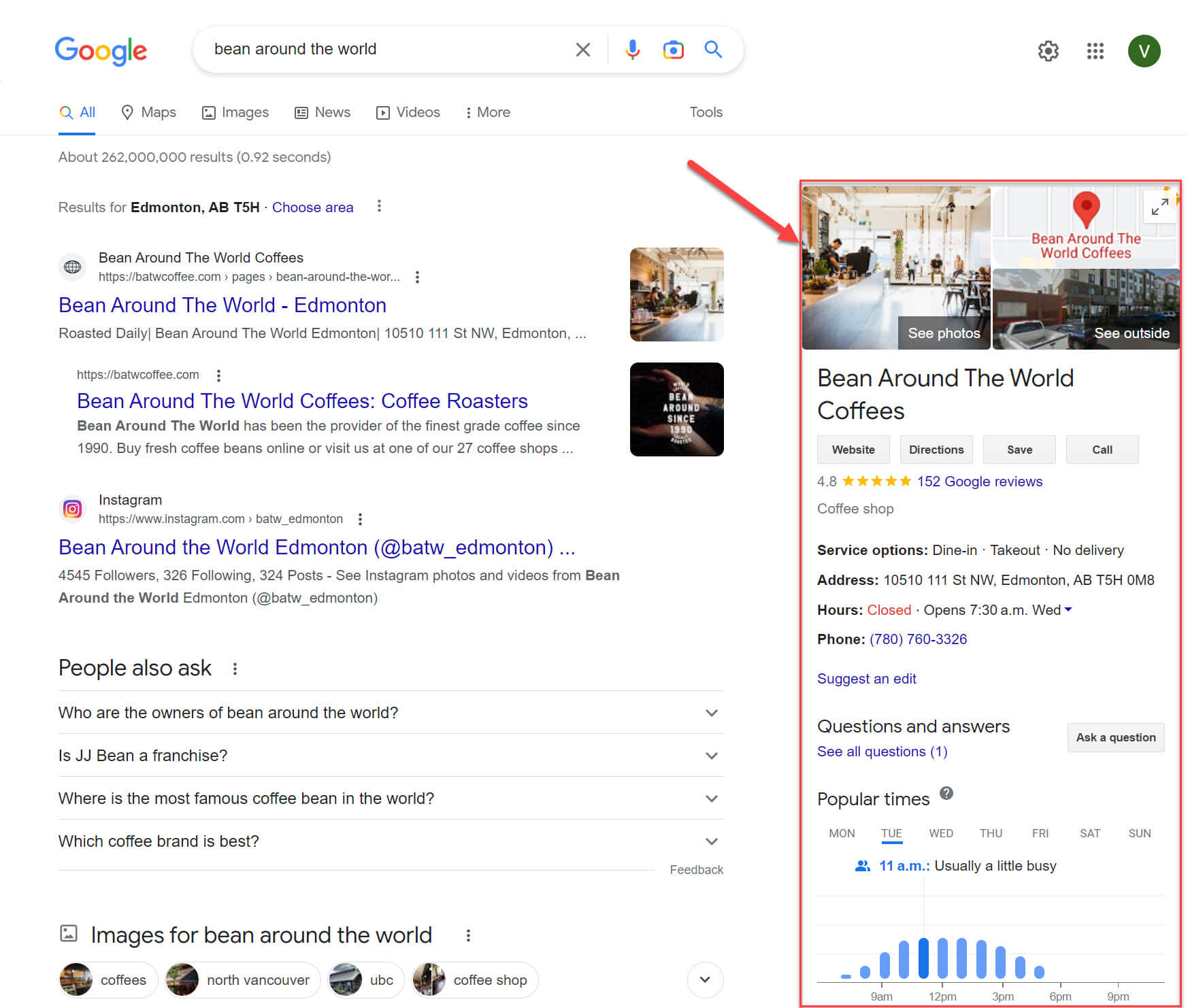
Task: Open the 152 Google reviews link
Action: click(979, 482)
